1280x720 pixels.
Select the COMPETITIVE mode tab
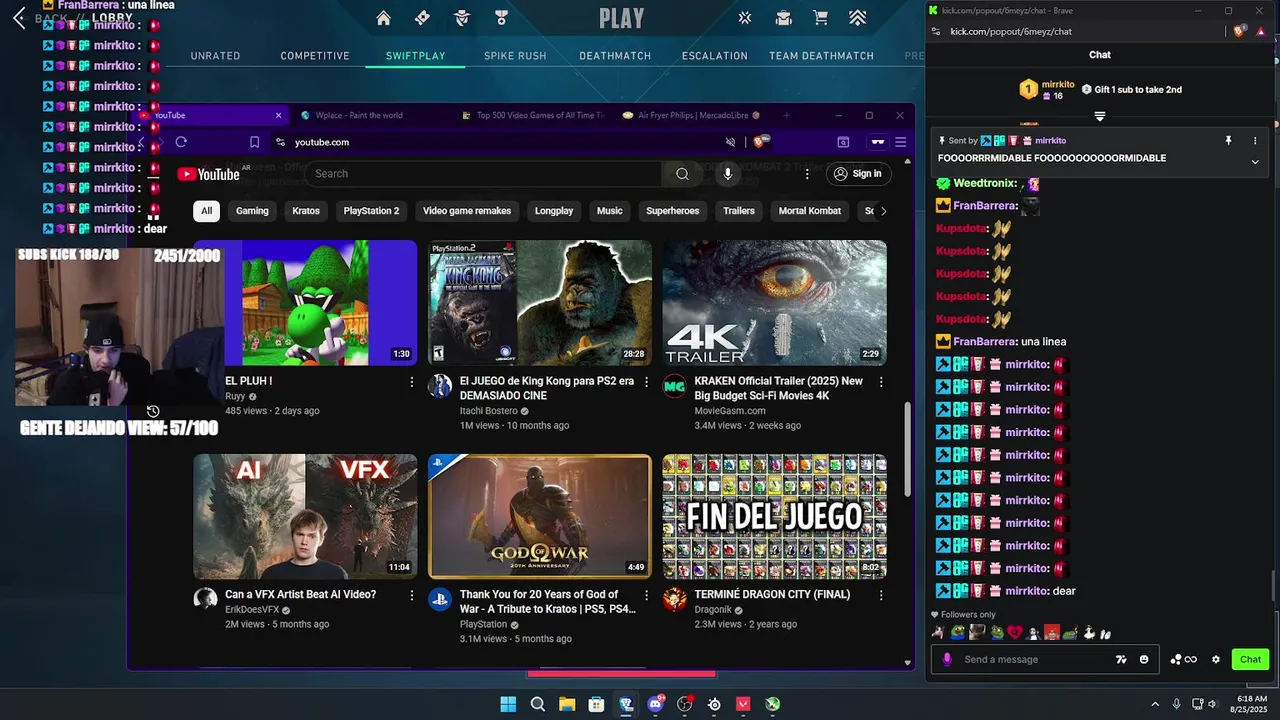coord(315,56)
